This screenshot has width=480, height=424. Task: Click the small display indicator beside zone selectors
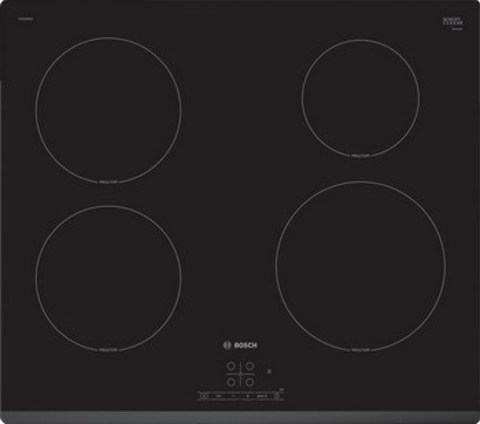[269, 371]
